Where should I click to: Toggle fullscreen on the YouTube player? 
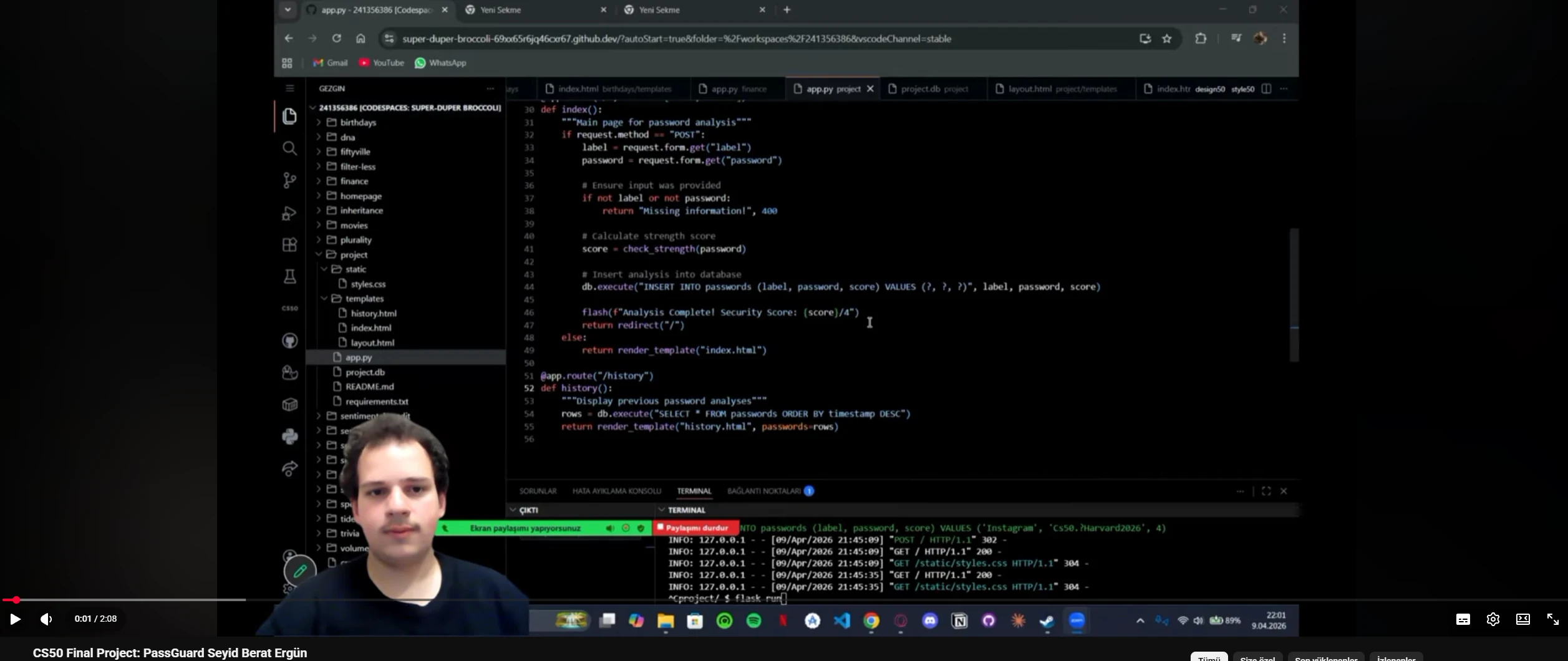(1552, 619)
